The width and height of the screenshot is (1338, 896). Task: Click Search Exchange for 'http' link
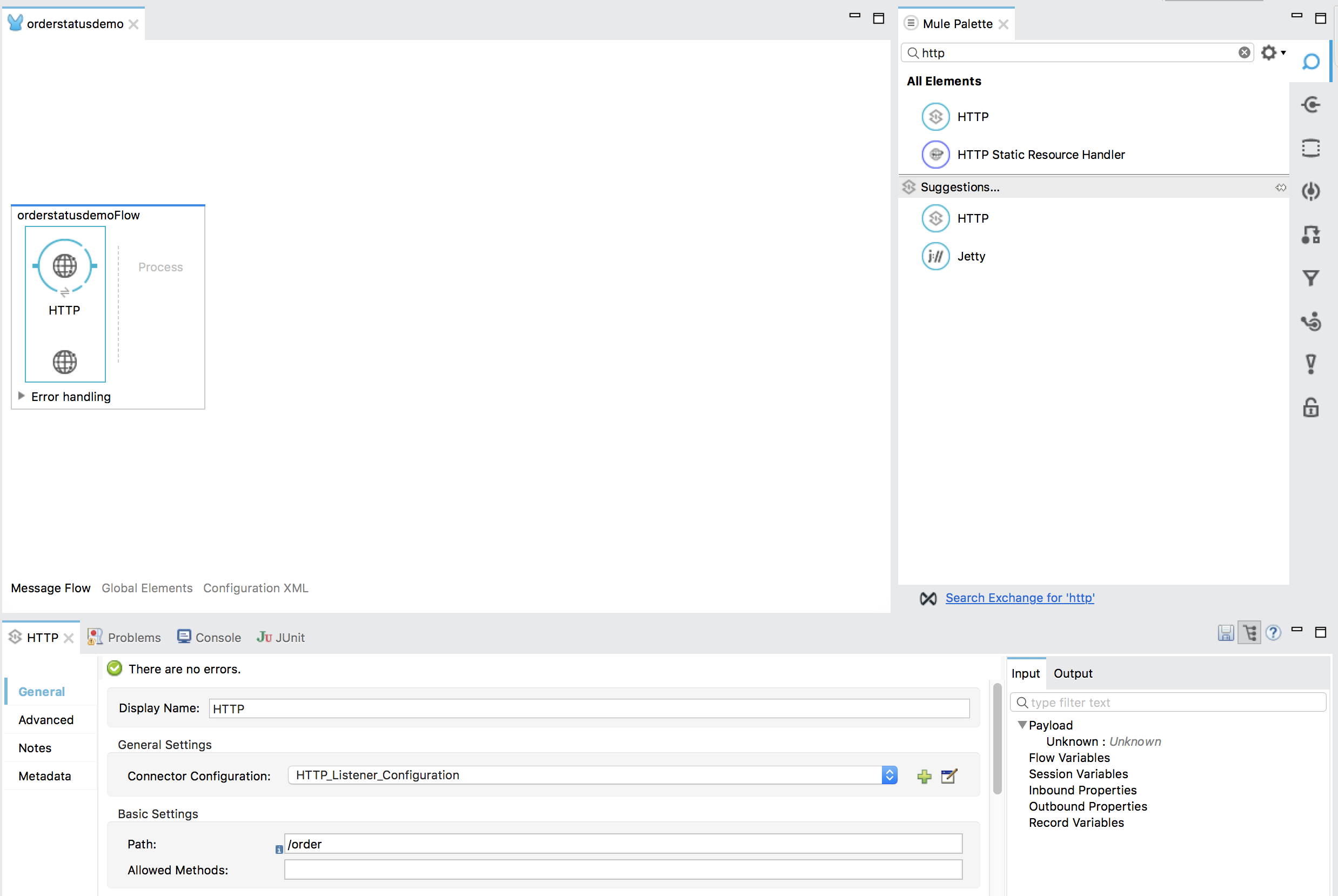[x=1020, y=598]
